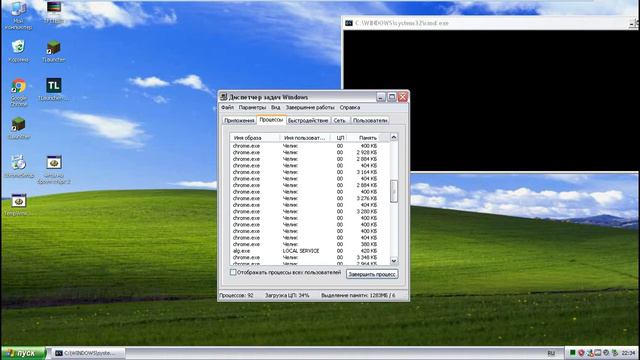Image resolution: width=640 pixels, height=360 pixels.
Task: Enable Отображать процессы всех пользователей checkbox
Action: [x=233, y=272]
